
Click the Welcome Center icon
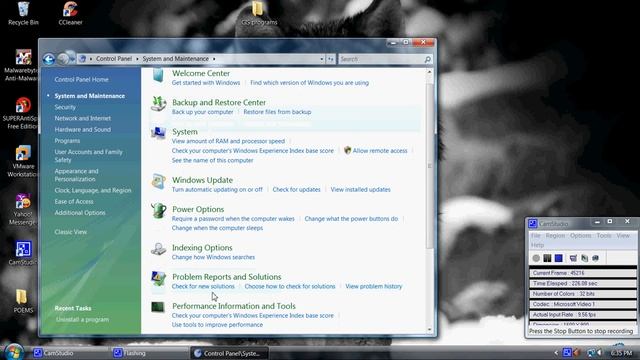(158, 76)
